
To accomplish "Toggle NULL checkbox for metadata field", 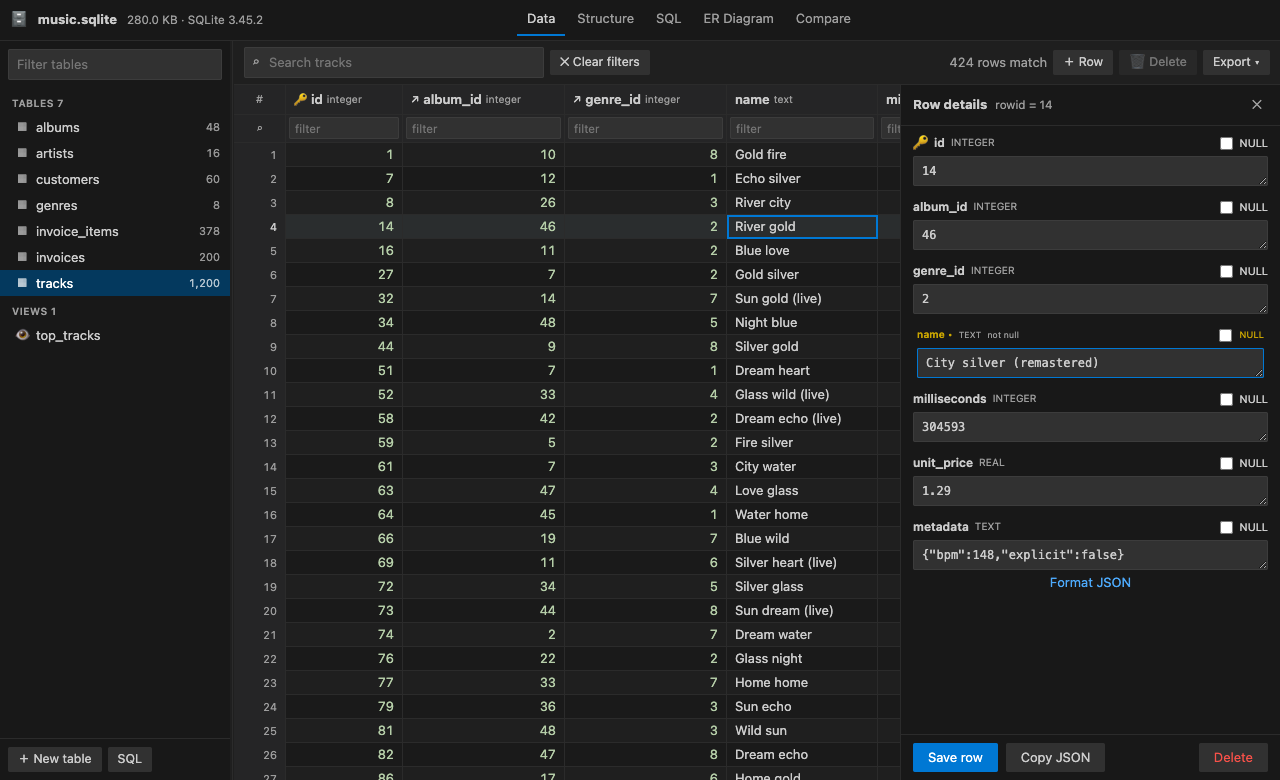I will pos(1226,527).
